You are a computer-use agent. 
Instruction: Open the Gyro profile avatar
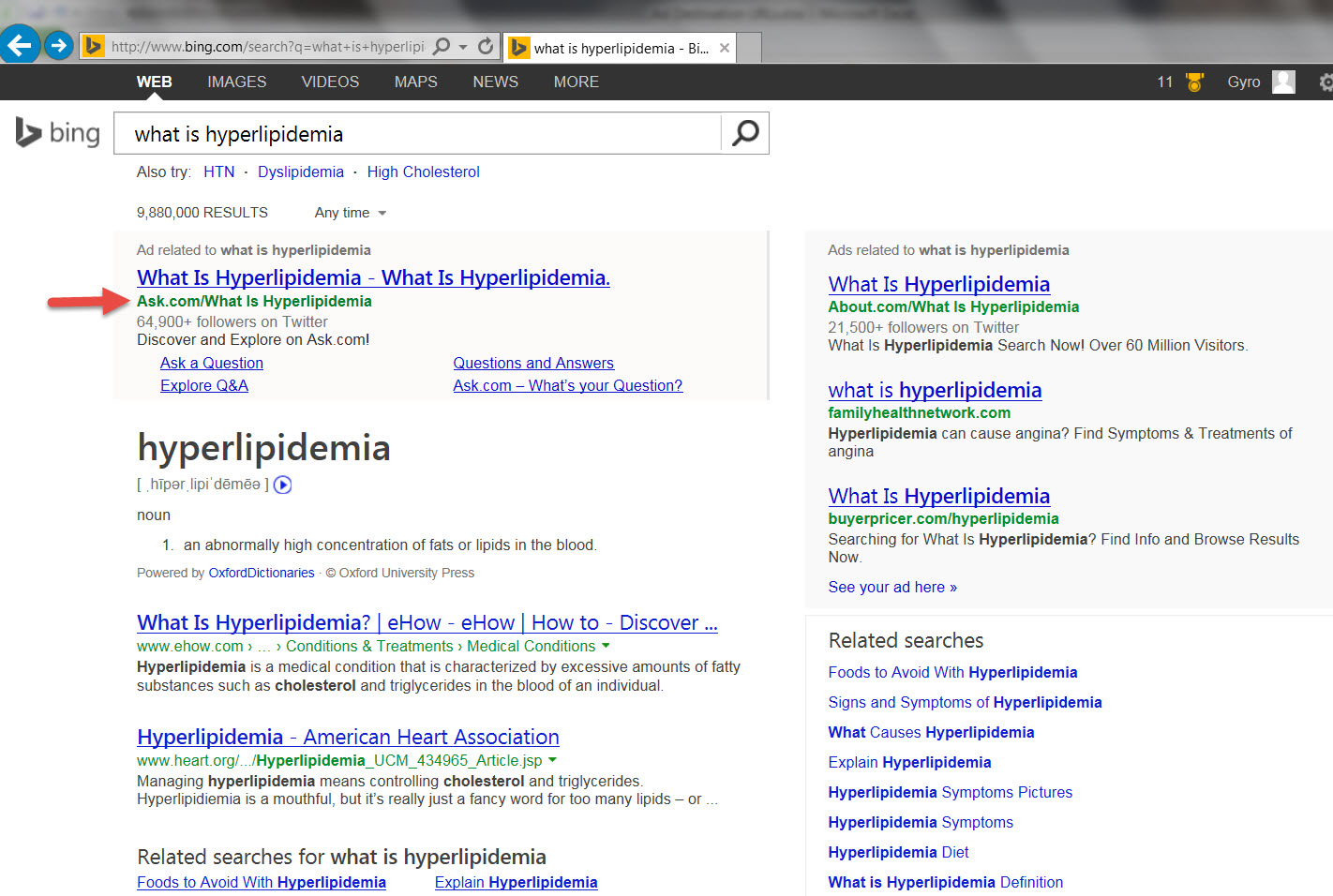[x=1283, y=82]
